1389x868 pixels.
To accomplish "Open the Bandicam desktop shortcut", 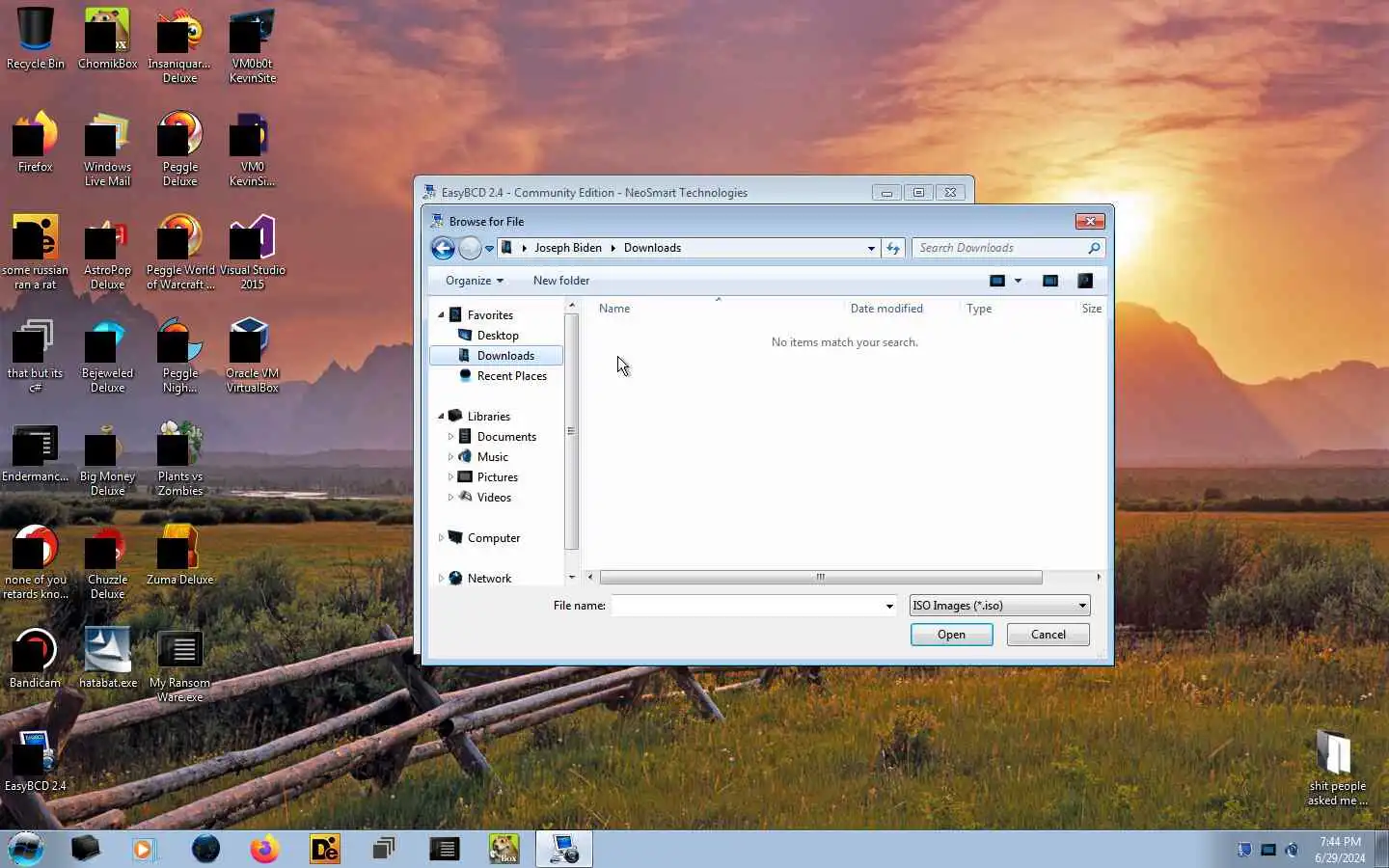I will click(x=36, y=658).
